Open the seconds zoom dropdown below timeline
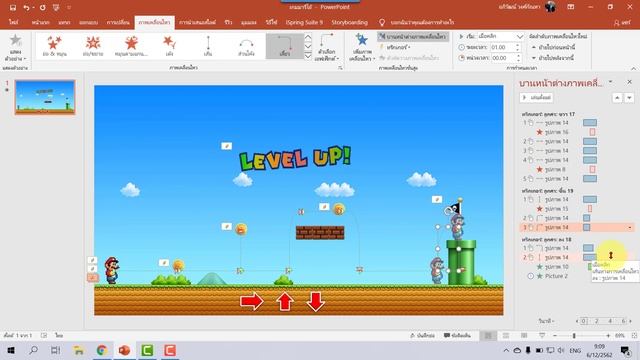The image size is (640, 360). click(547, 321)
